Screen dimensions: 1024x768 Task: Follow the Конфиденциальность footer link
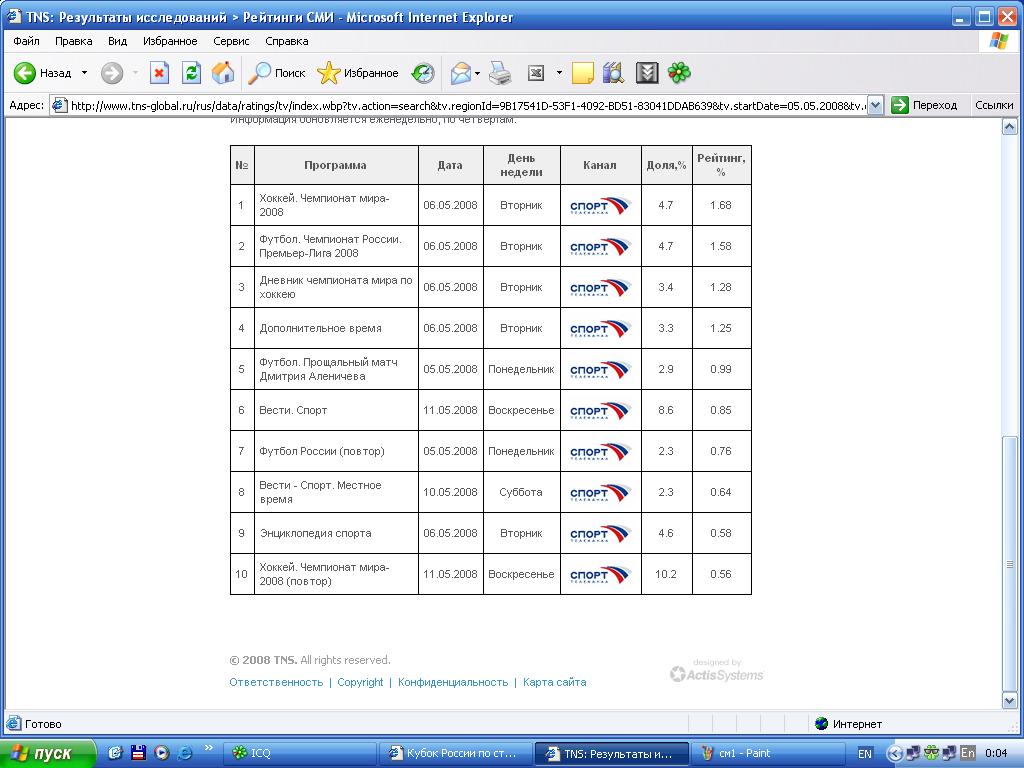453,682
